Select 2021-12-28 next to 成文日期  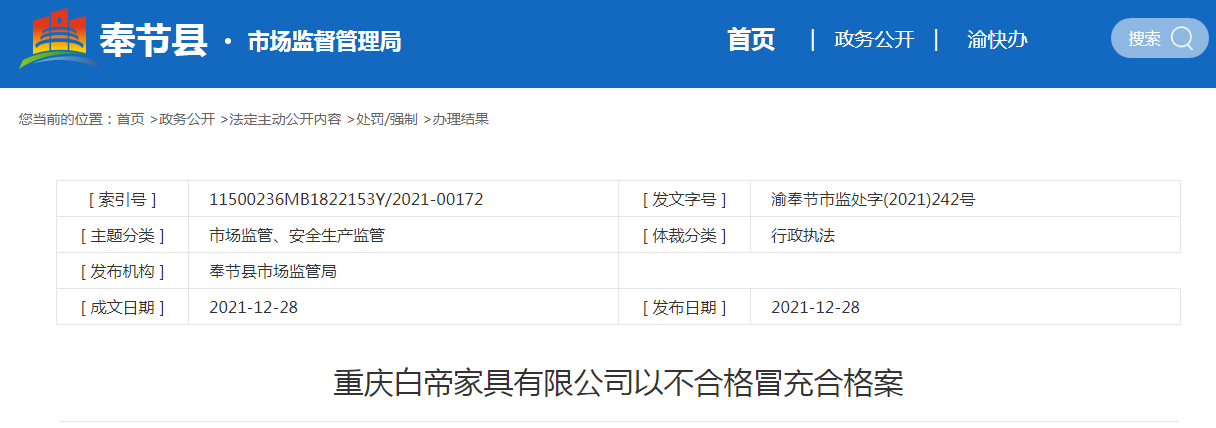click(253, 307)
